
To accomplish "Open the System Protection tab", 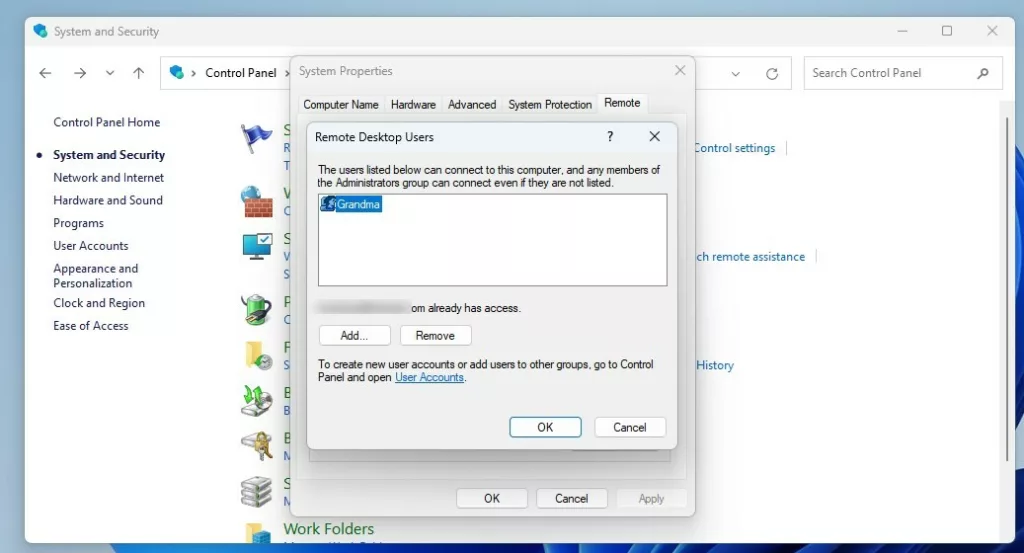I will click(x=550, y=104).
